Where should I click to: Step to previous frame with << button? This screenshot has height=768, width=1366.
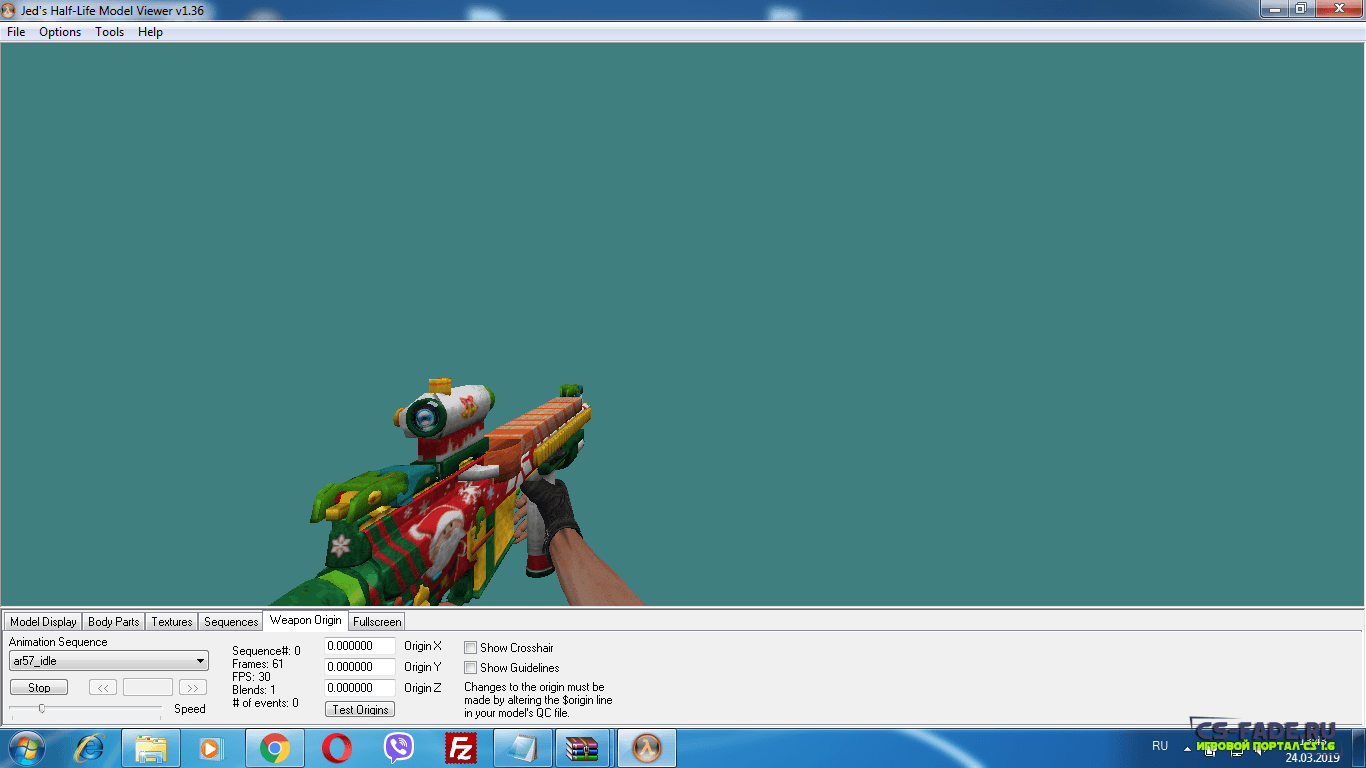point(103,687)
